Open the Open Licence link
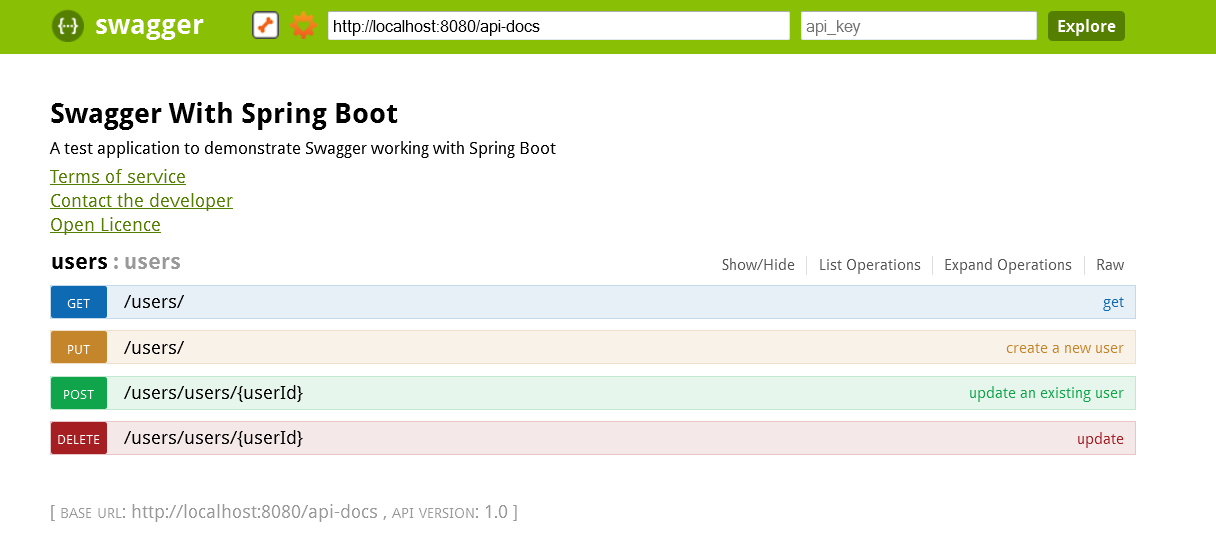The image size is (1216, 538). click(105, 225)
